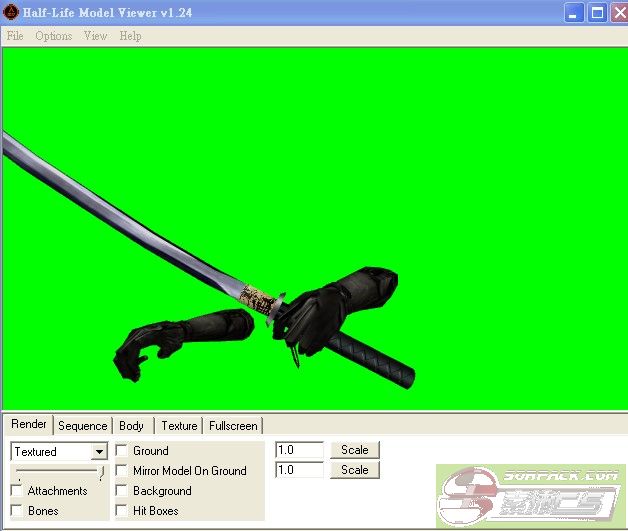Switch to the Texture tab
628x531 pixels.
click(179, 426)
